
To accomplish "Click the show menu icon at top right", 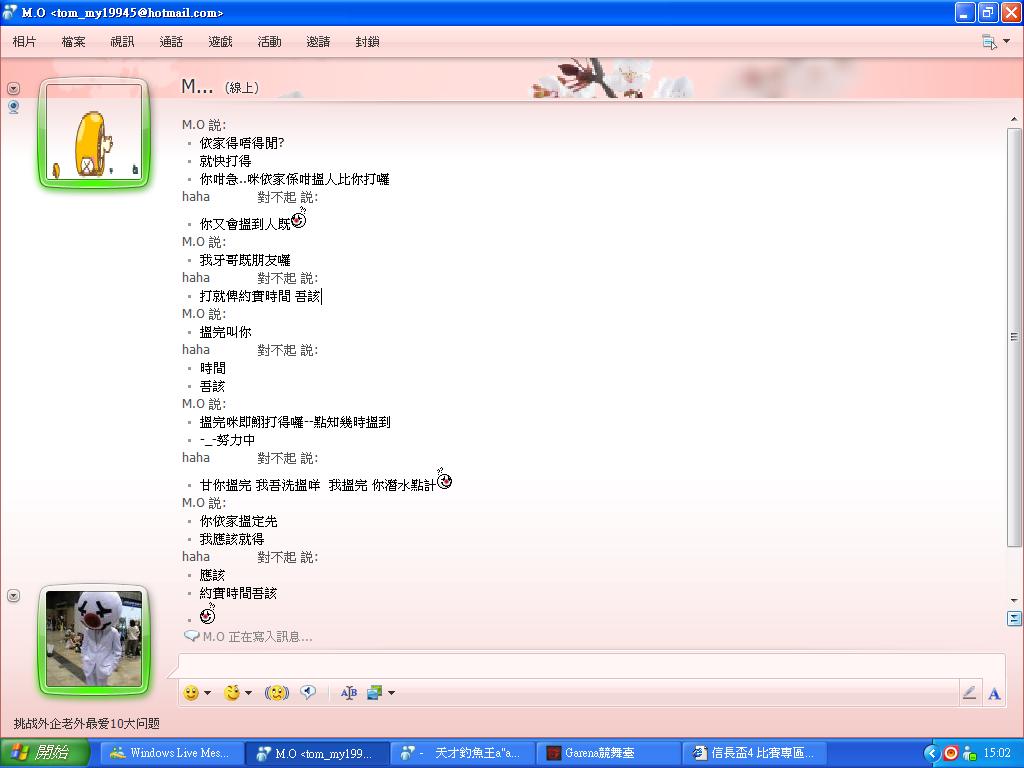I will coord(989,42).
